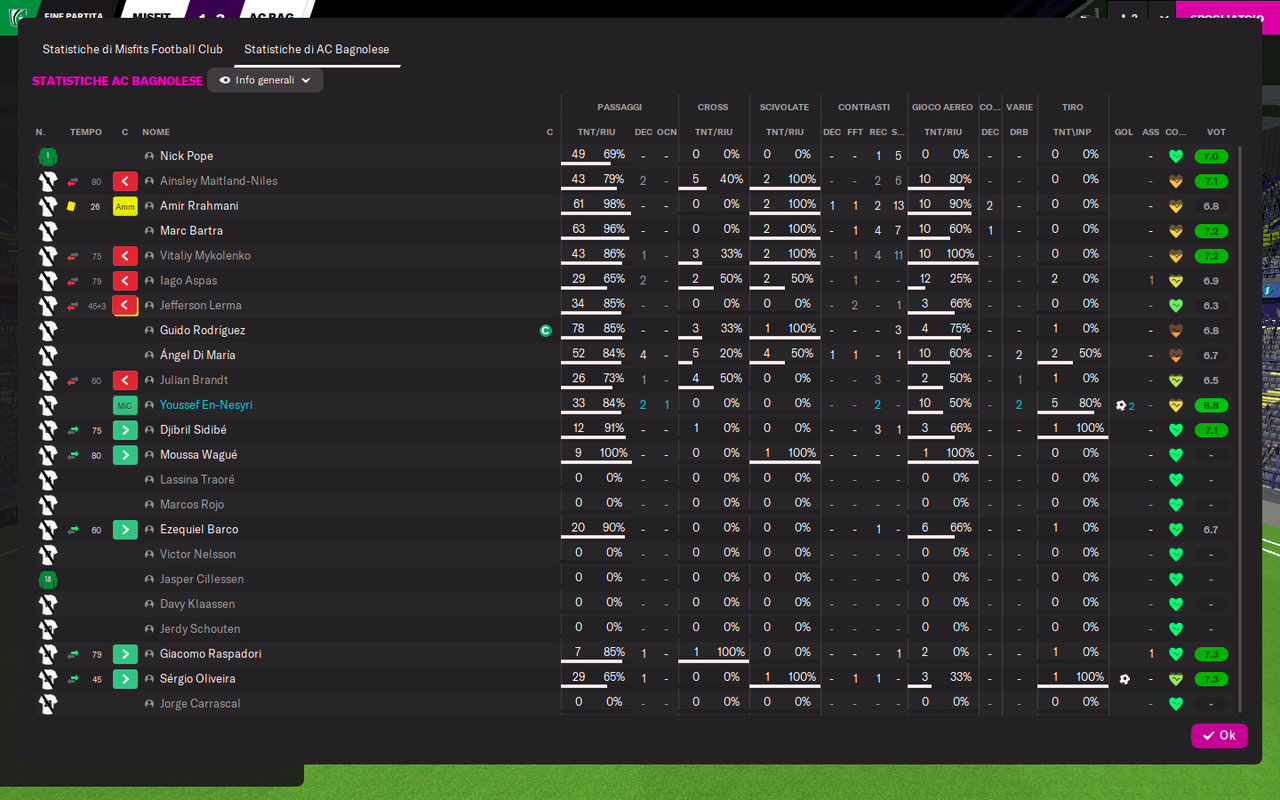
Task: Click the yellow Amm badge for Amir Rrahmani
Action: point(125,206)
